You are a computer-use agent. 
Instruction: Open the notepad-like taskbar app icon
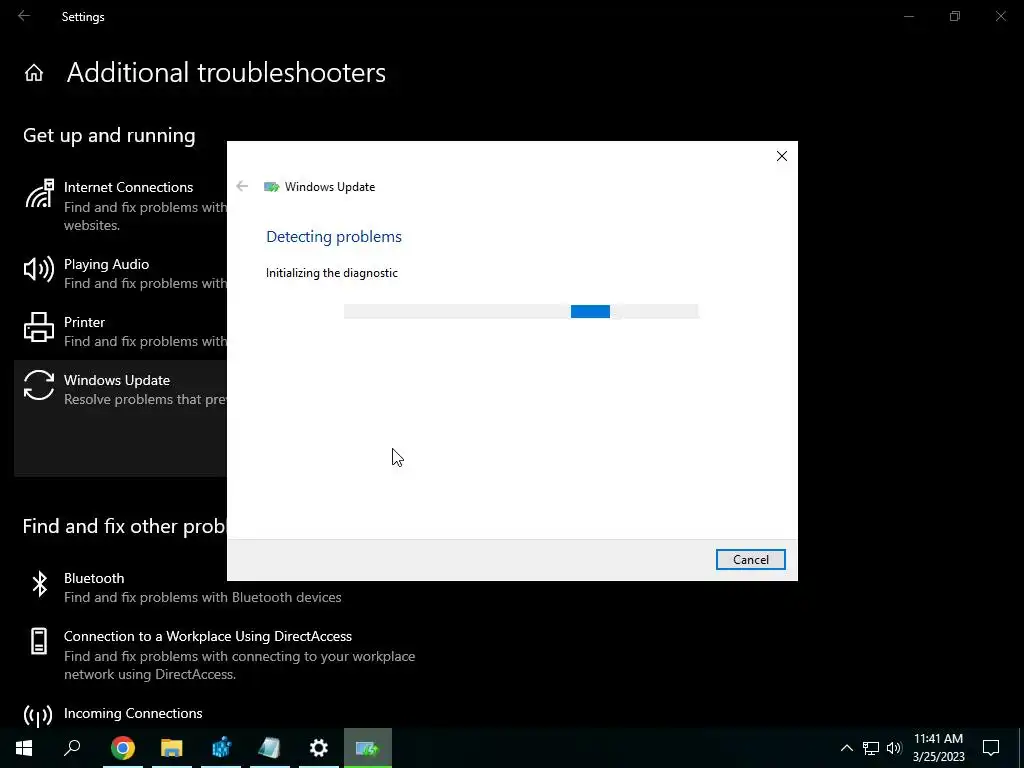(270, 748)
